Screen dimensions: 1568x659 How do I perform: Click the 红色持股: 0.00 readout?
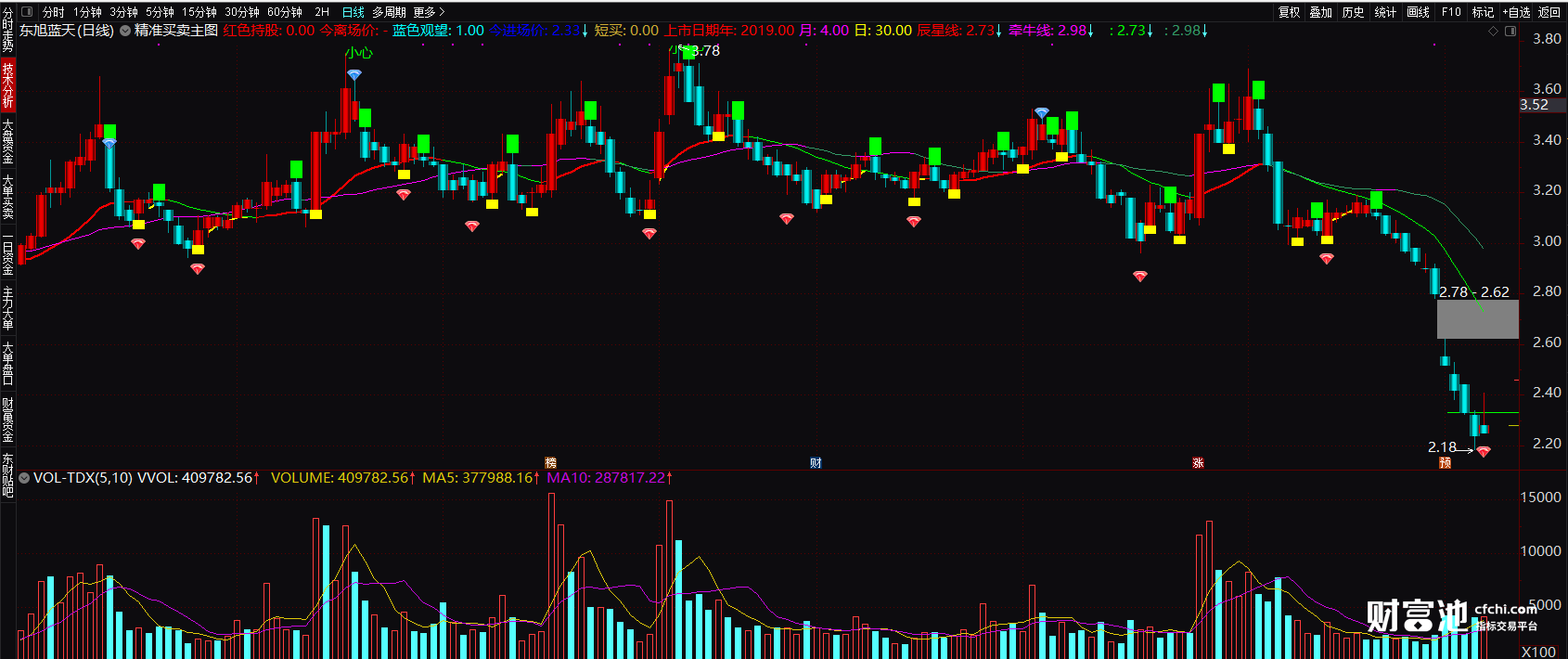(x=269, y=31)
